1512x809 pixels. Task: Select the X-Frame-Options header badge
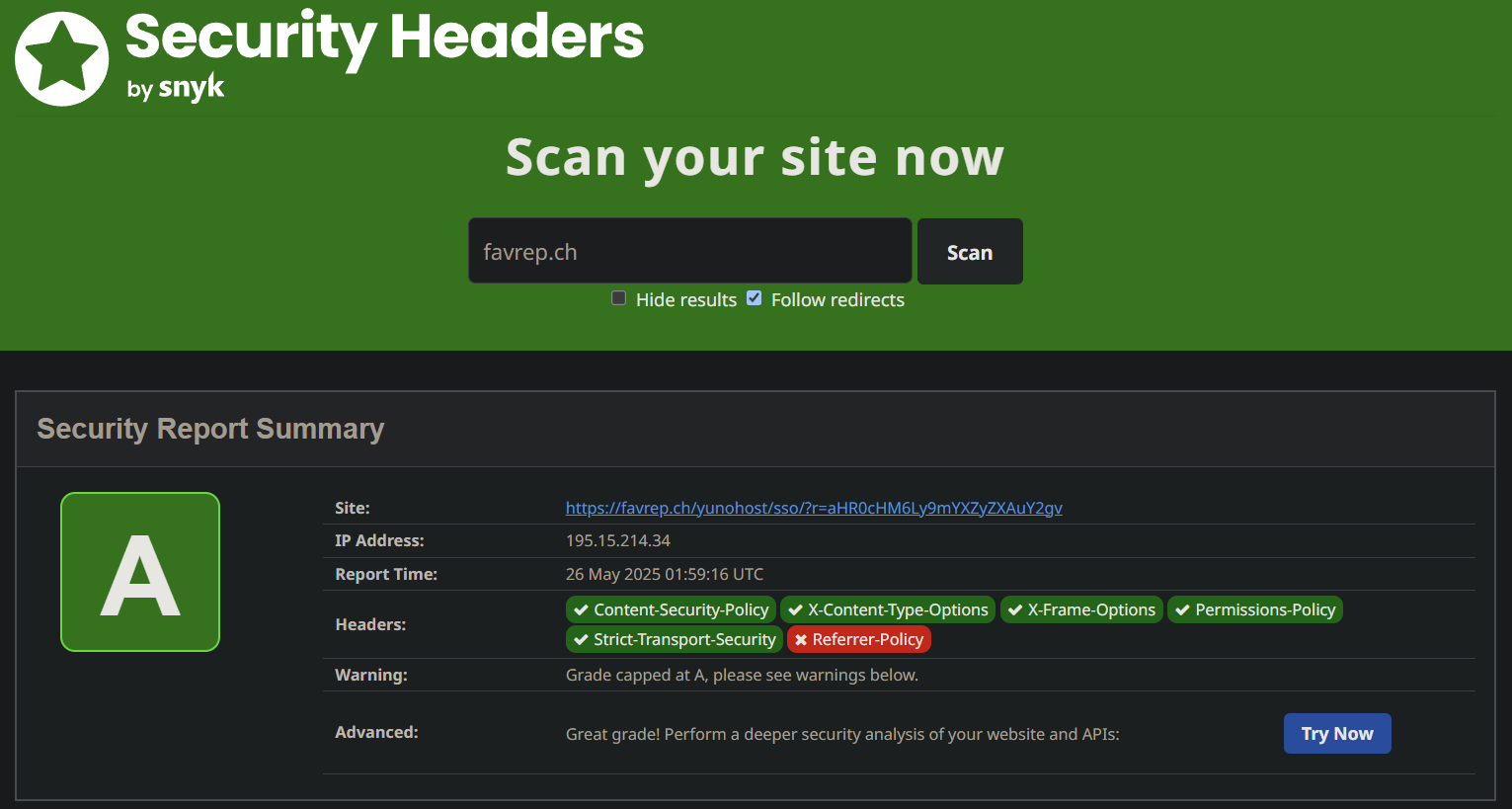point(1080,609)
